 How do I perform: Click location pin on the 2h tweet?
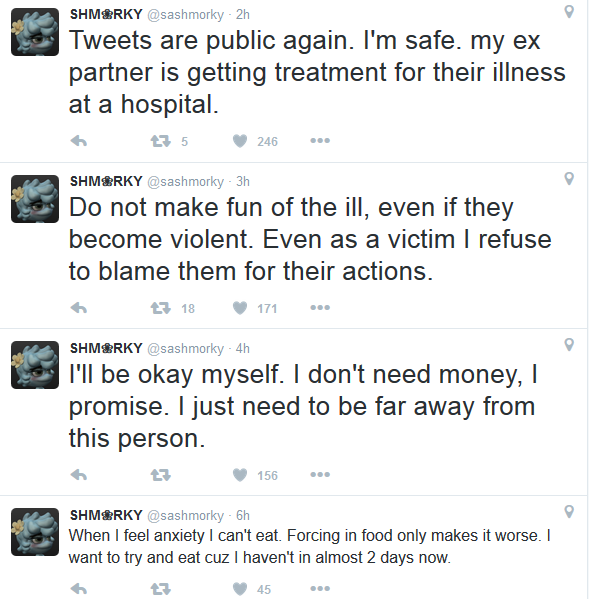(x=569, y=12)
